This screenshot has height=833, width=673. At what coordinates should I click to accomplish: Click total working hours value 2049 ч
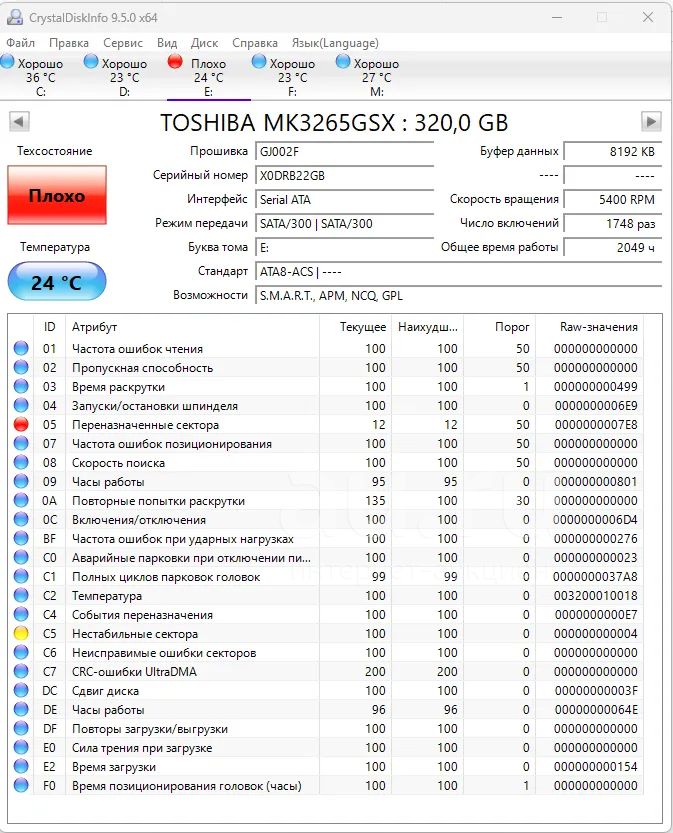click(x=612, y=247)
